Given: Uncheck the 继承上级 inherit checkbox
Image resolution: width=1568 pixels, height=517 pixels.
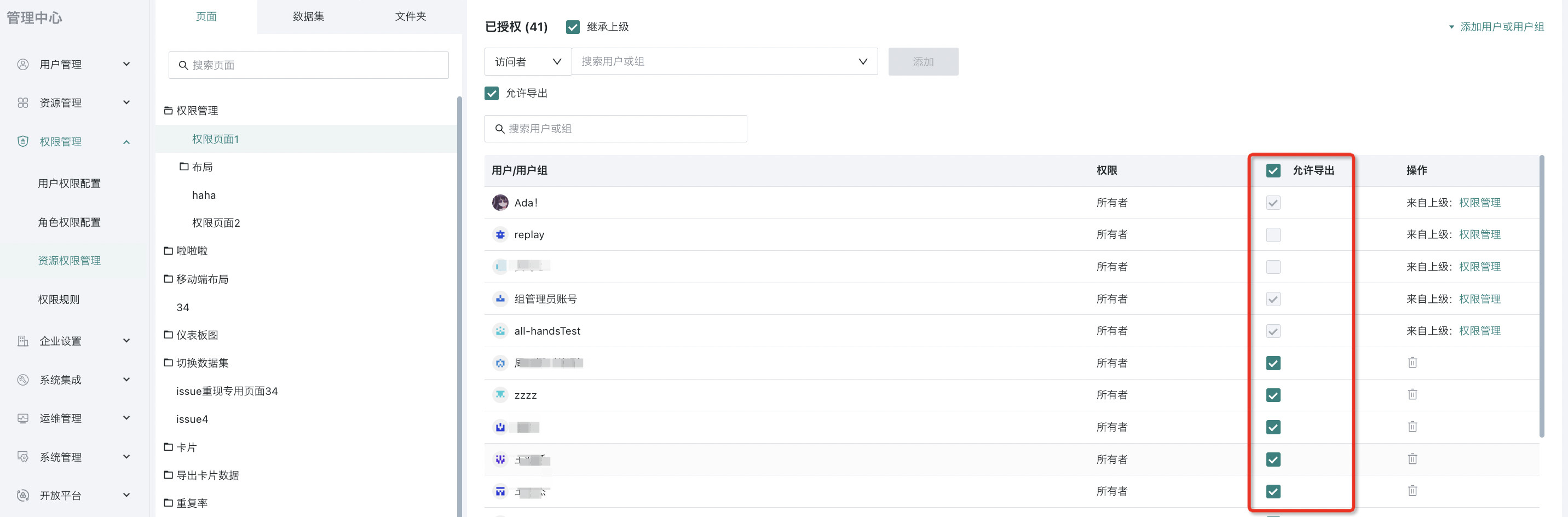Looking at the screenshot, I should [572, 27].
